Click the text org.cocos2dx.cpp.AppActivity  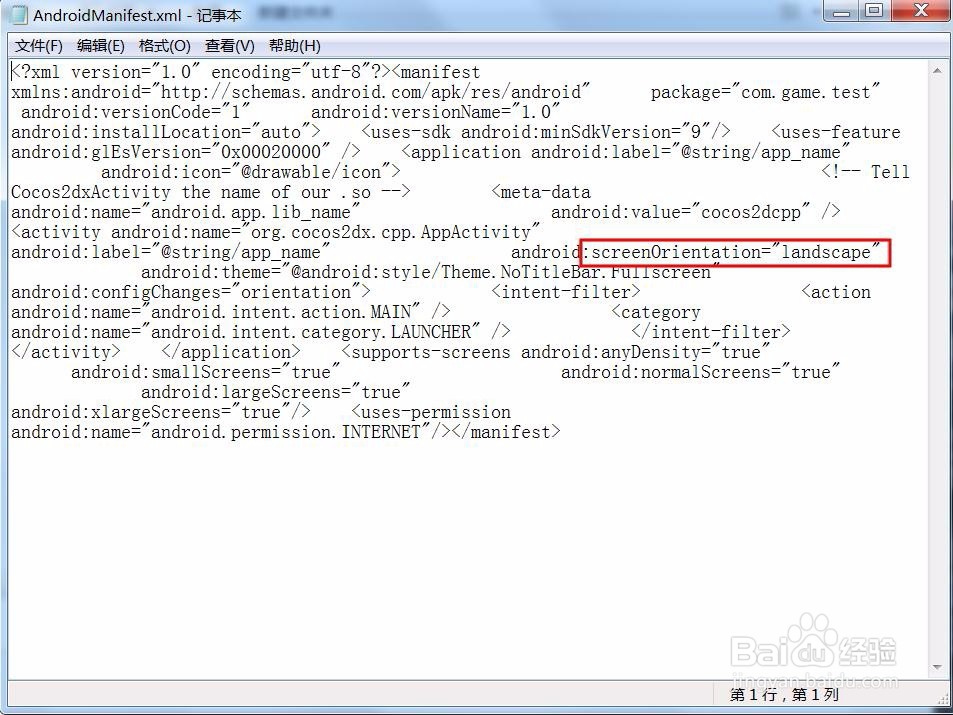[x=390, y=233]
